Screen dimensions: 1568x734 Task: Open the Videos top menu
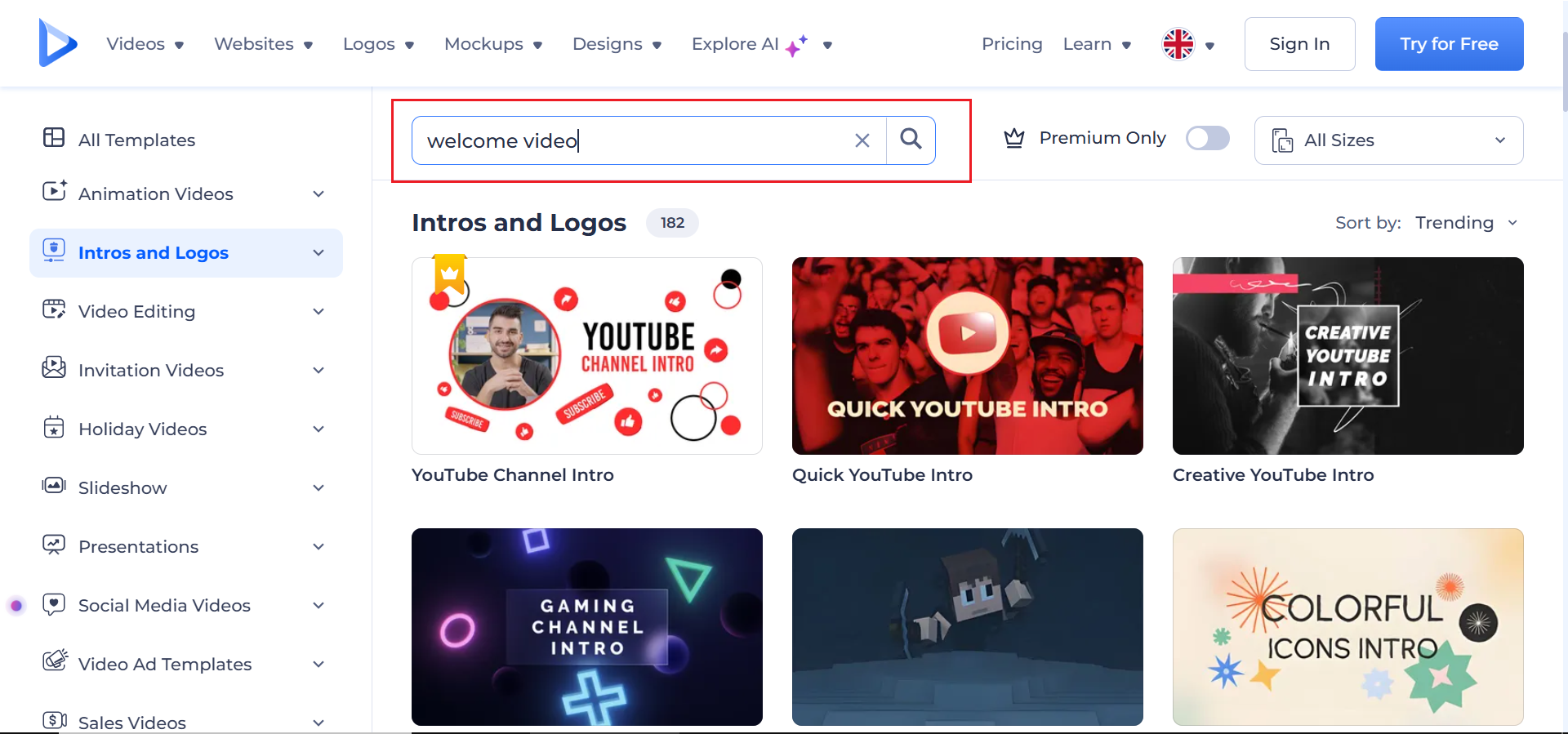point(145,44)
